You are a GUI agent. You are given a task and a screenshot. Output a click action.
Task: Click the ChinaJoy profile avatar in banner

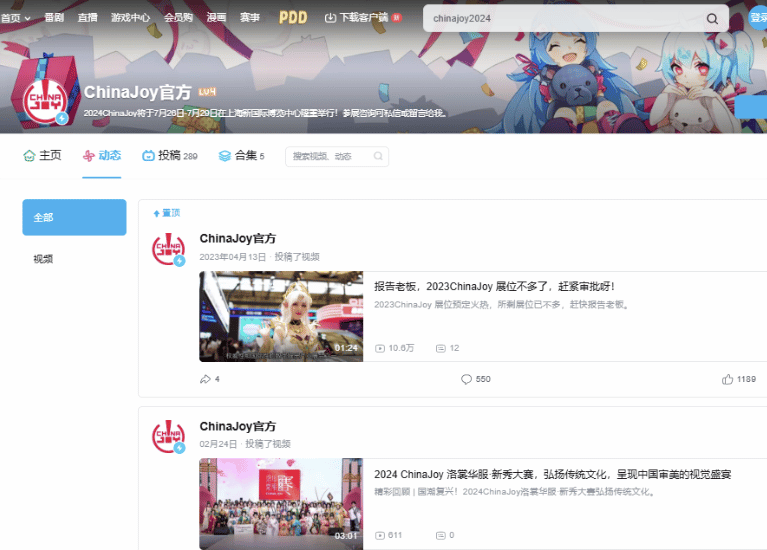[45, 101]
